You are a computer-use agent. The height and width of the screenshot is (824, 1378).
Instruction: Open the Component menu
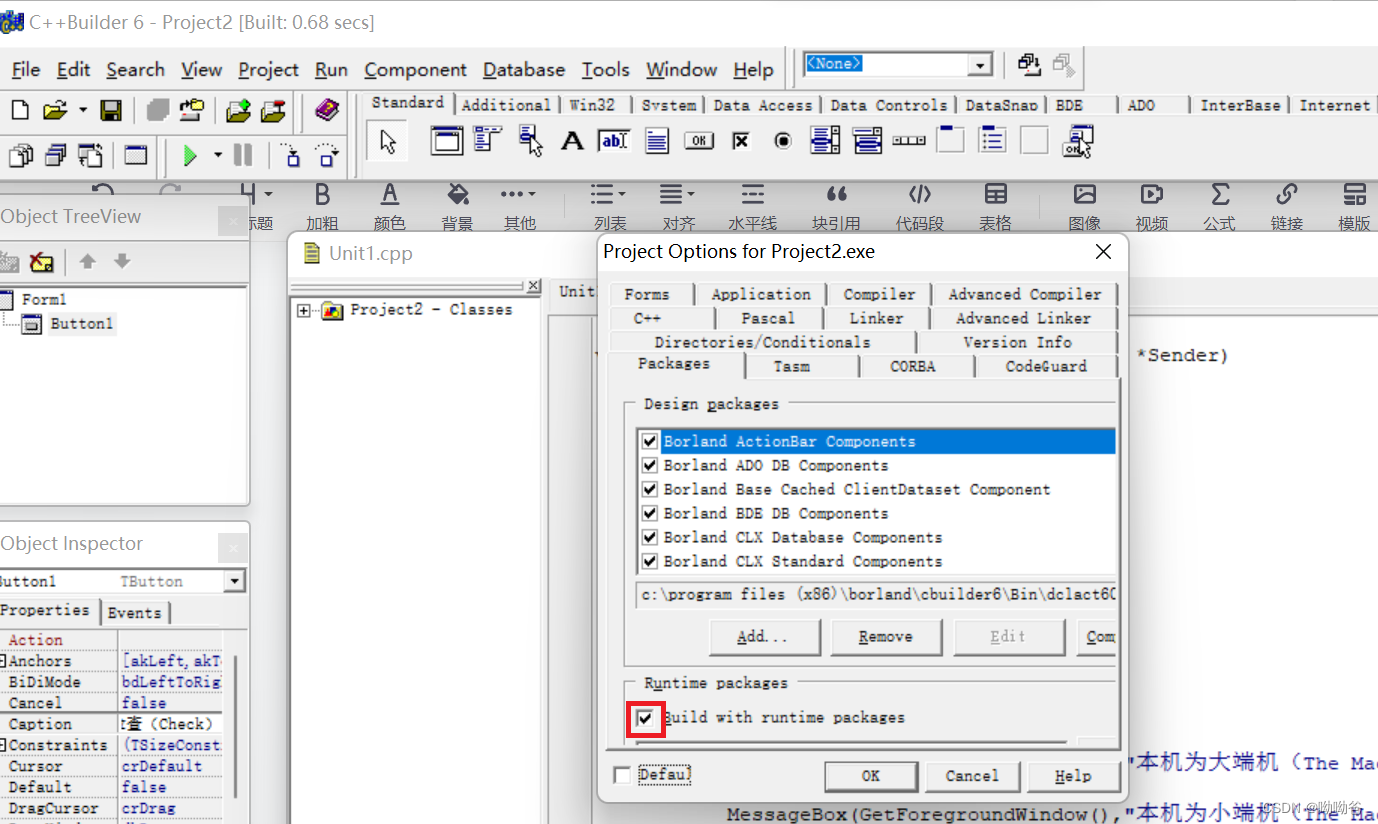[415, 69]
